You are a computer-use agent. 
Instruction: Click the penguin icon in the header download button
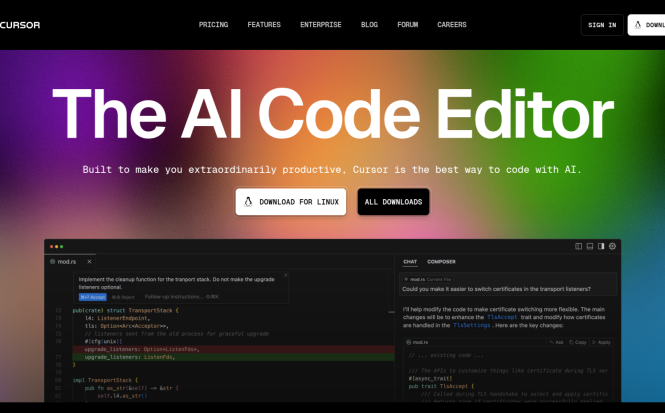(637, 25)
